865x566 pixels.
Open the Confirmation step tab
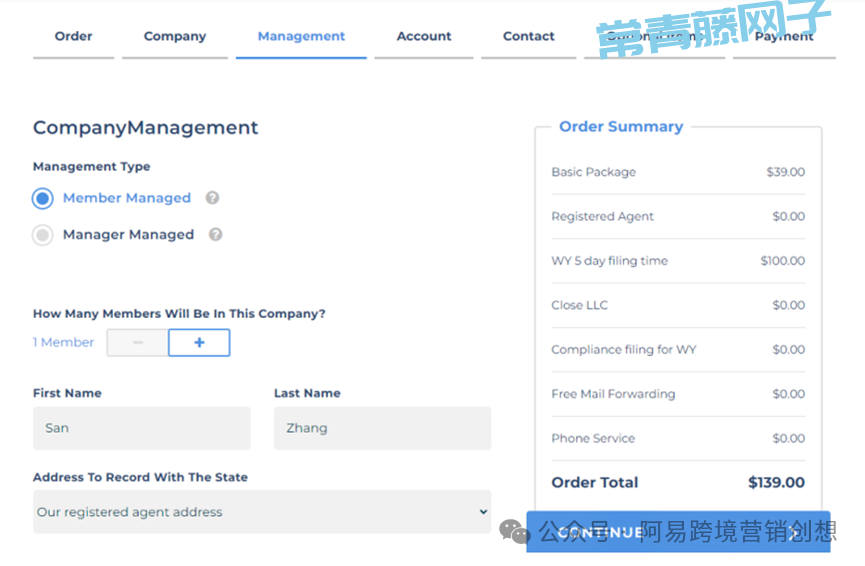[654, 37]
